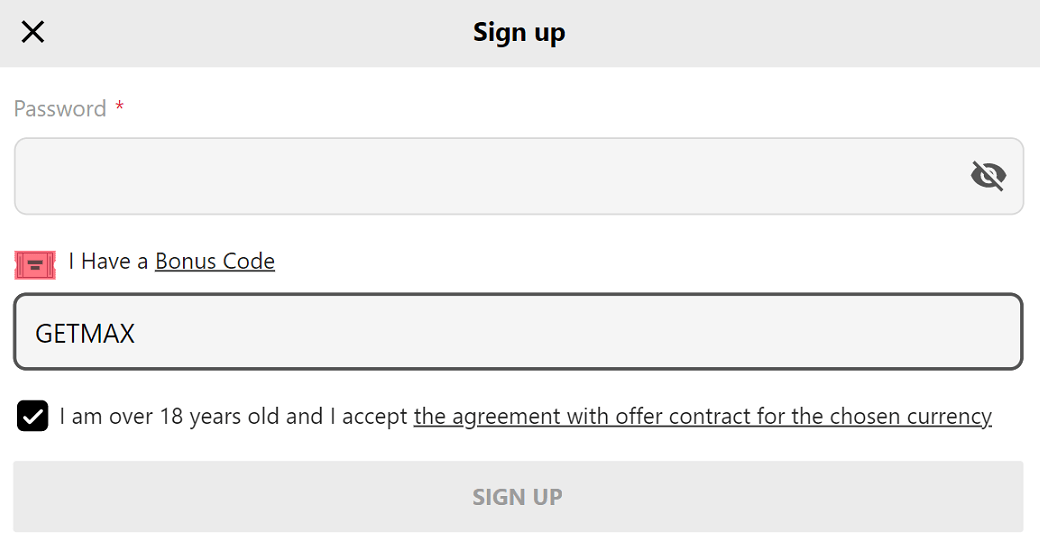This screenshot has width=1040, height=553.
Task: Close the Sign up dialog with X
Action: coord(32,32)
